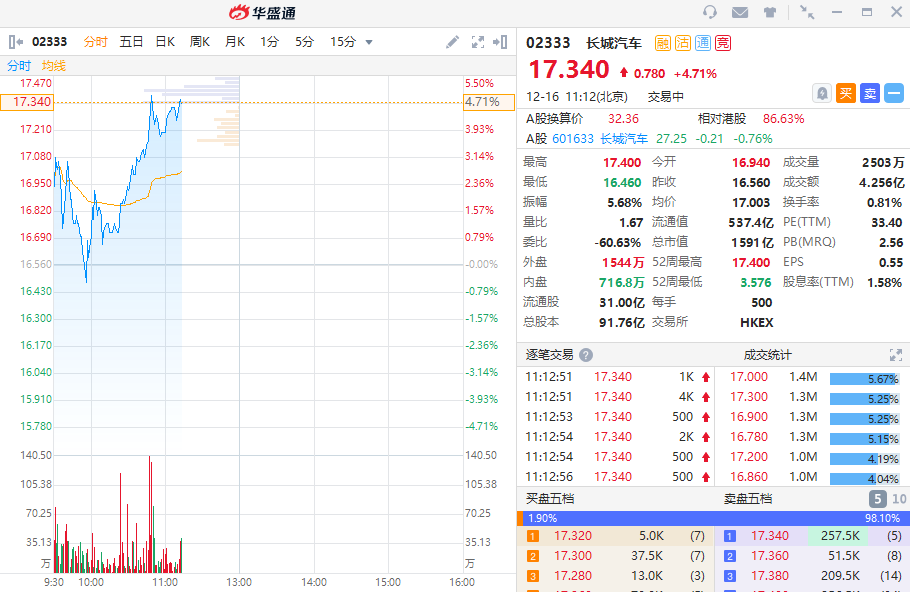This screenshot has width=910, height=592.
Task: Select the 15分 chart tab
Action: tap(343, 42)
